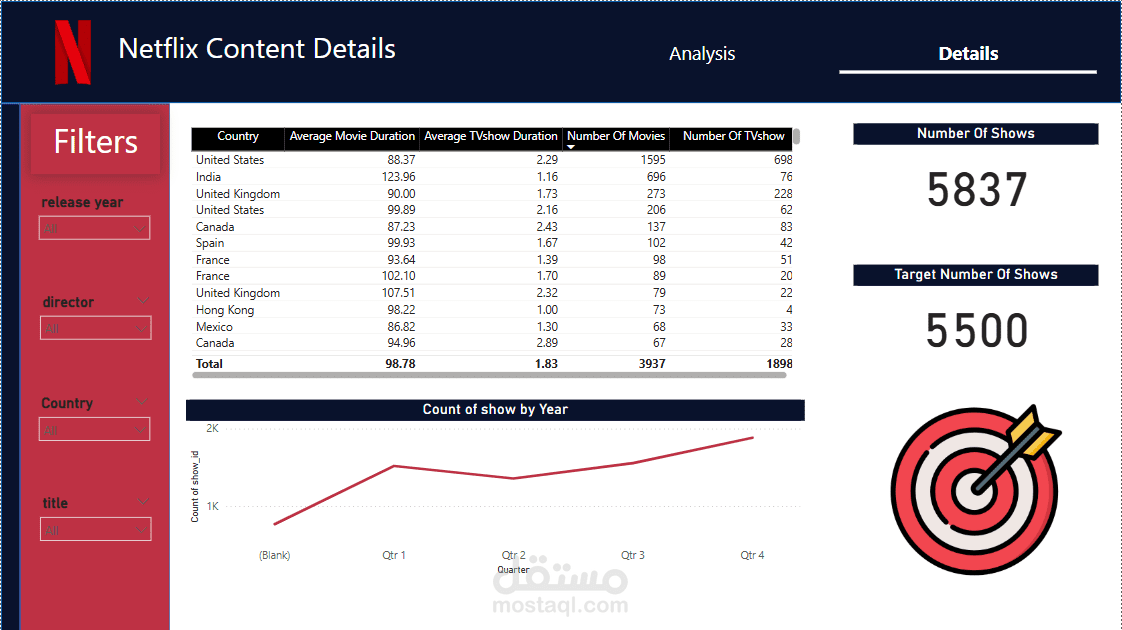The width and height of the screenshot is (1122, 630).
Task: Click the Target Number Of Shows card title
Action: 975,275
